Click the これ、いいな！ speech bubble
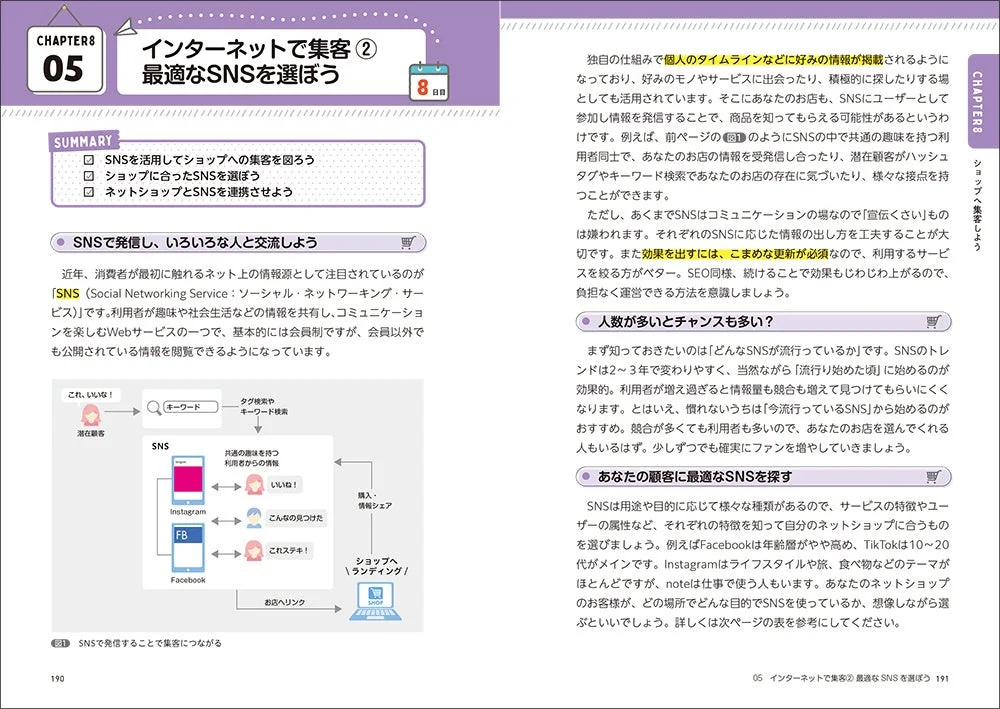 (91, 395)
